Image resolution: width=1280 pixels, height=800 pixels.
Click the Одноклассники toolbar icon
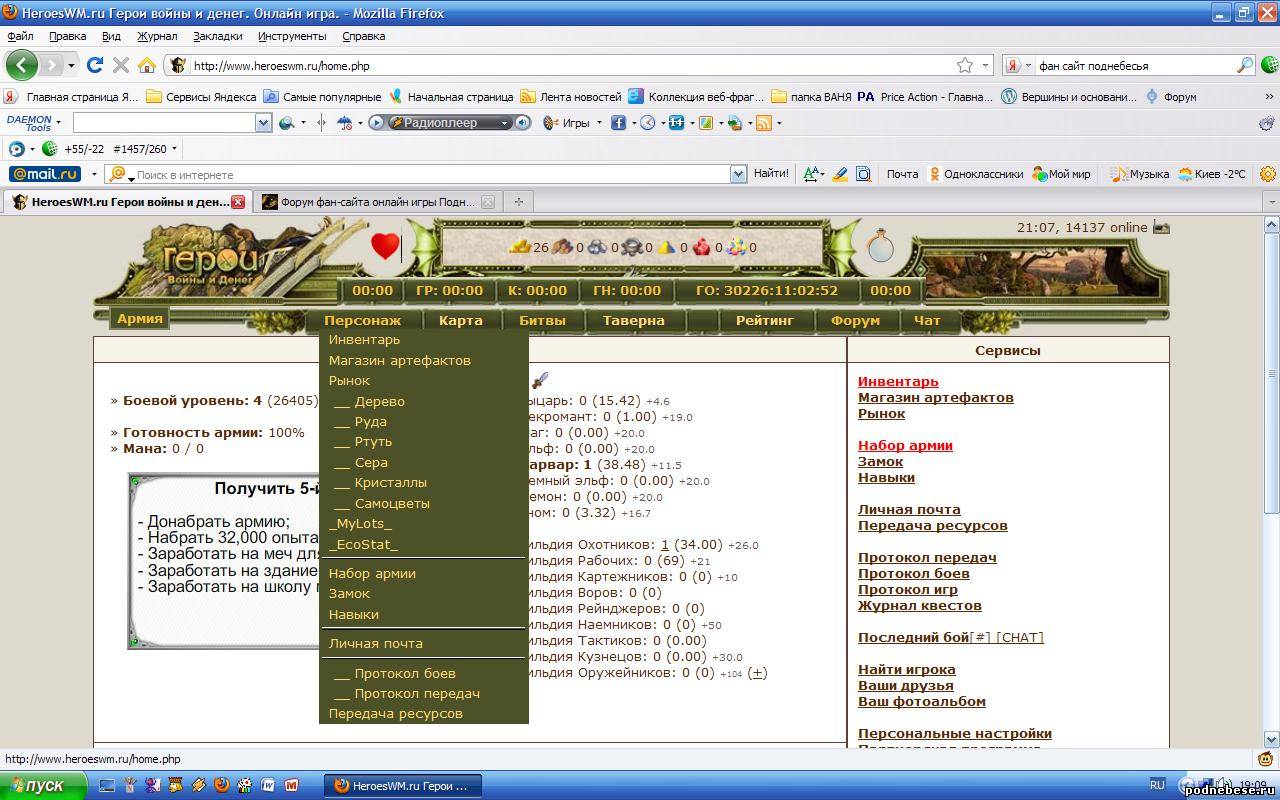coord(936,173)
